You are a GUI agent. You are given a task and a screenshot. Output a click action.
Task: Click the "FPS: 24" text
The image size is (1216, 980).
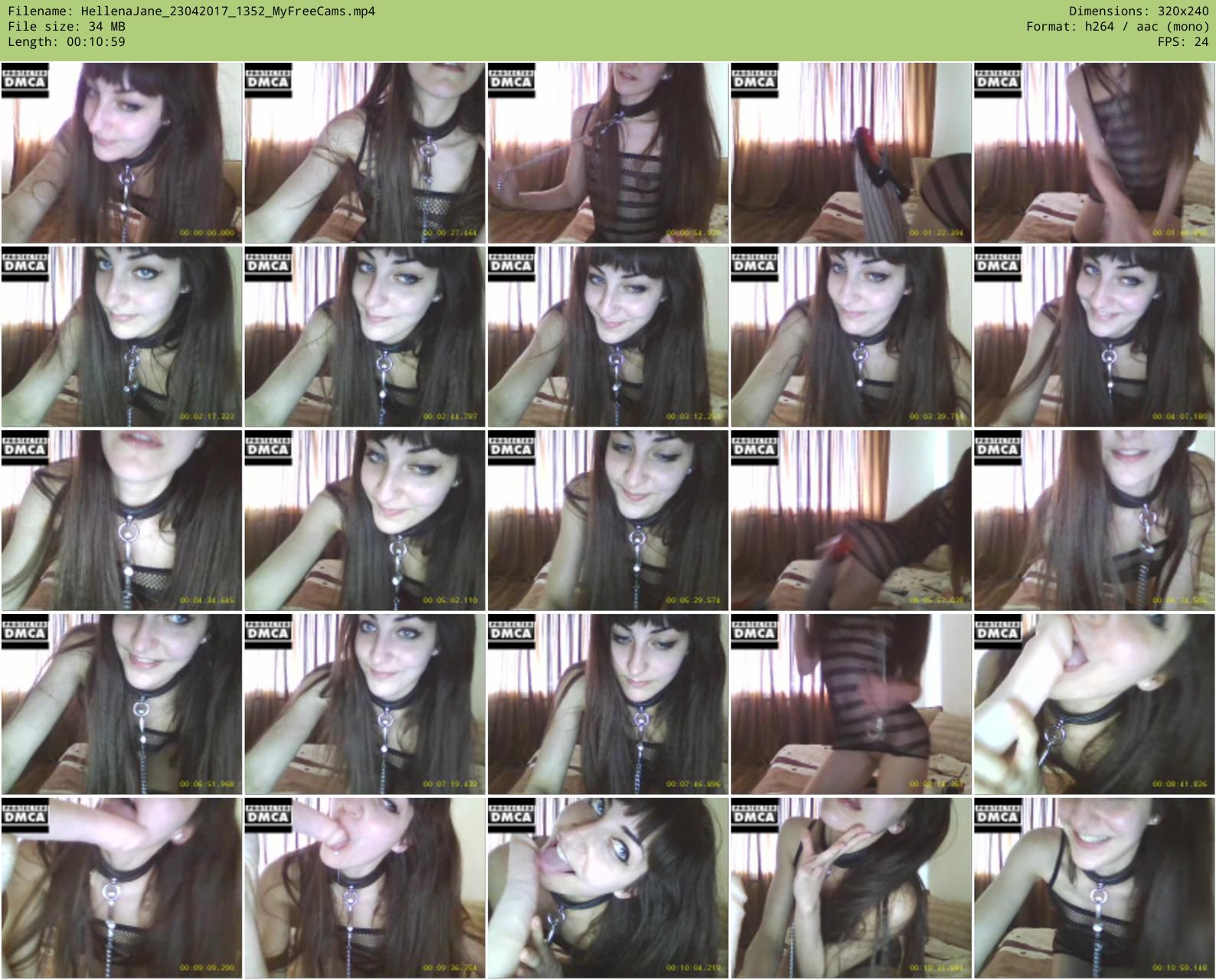(1183, 42)
